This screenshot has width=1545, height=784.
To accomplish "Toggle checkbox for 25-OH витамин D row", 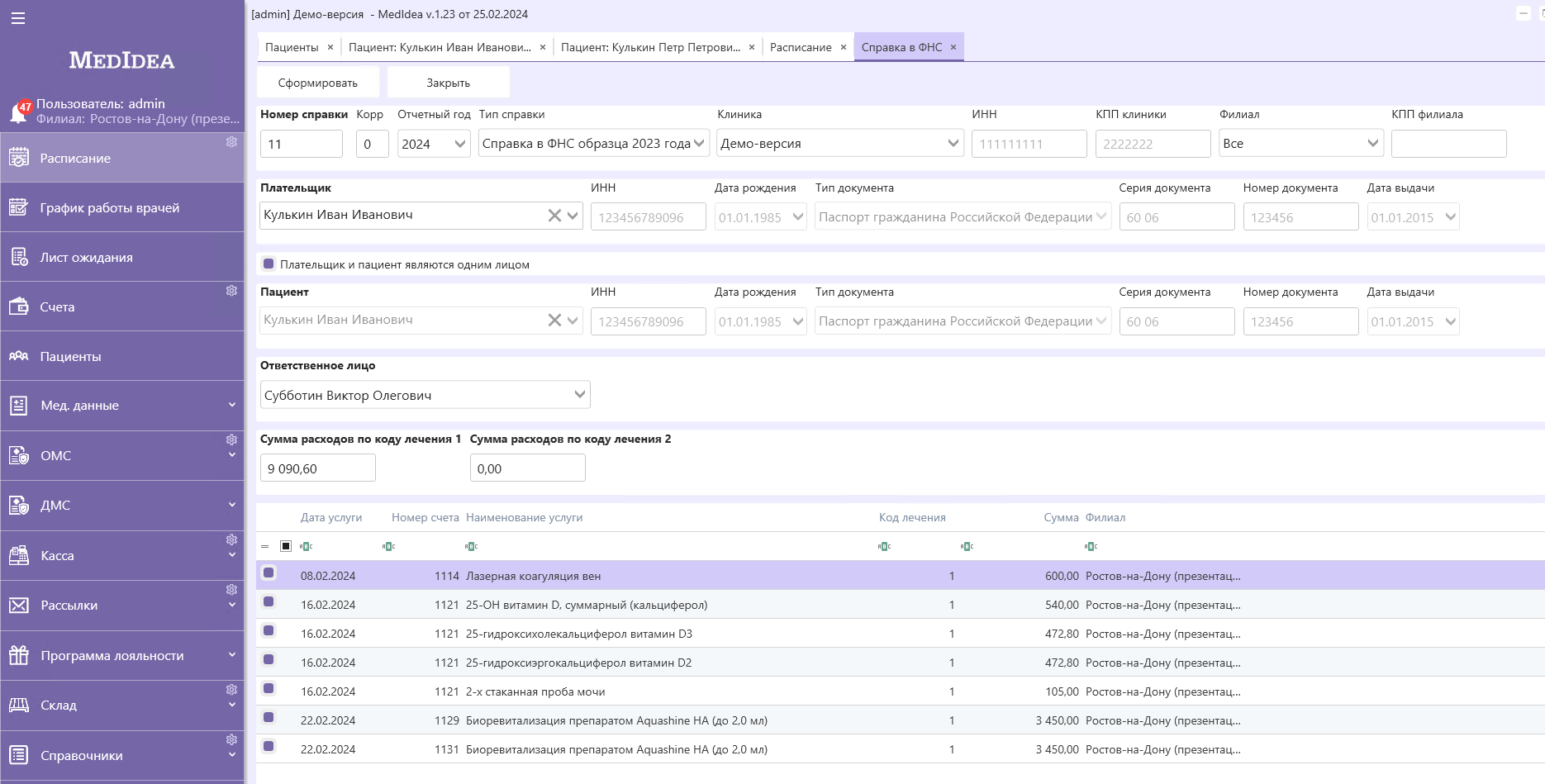I will 269,601.
